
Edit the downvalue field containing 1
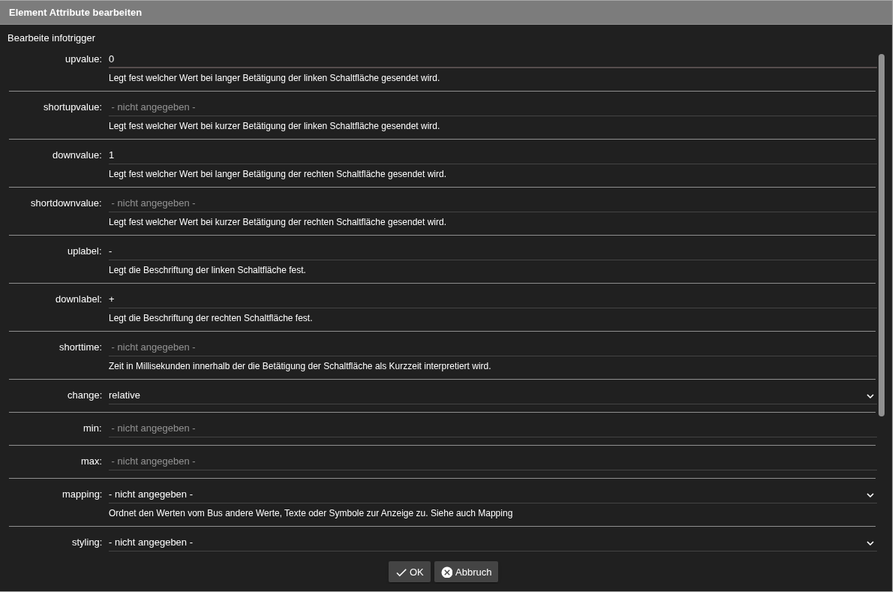point(492,155)
